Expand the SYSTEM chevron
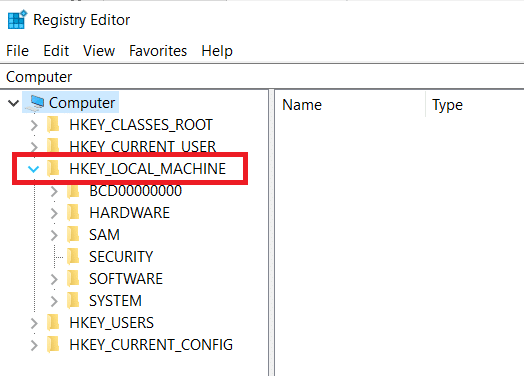The image size is (524, 376). coord(54,301)
